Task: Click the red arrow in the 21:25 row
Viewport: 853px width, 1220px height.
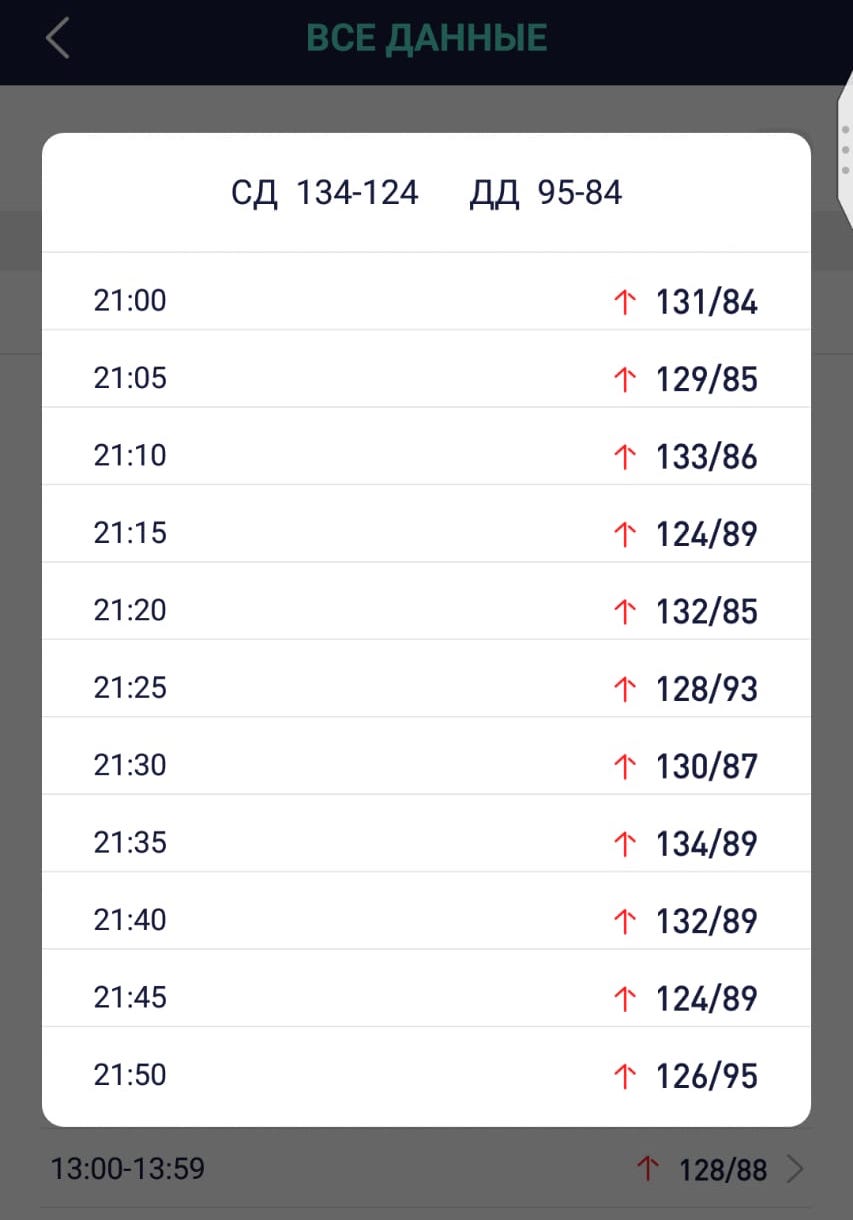Action: (x=624, y=689)
